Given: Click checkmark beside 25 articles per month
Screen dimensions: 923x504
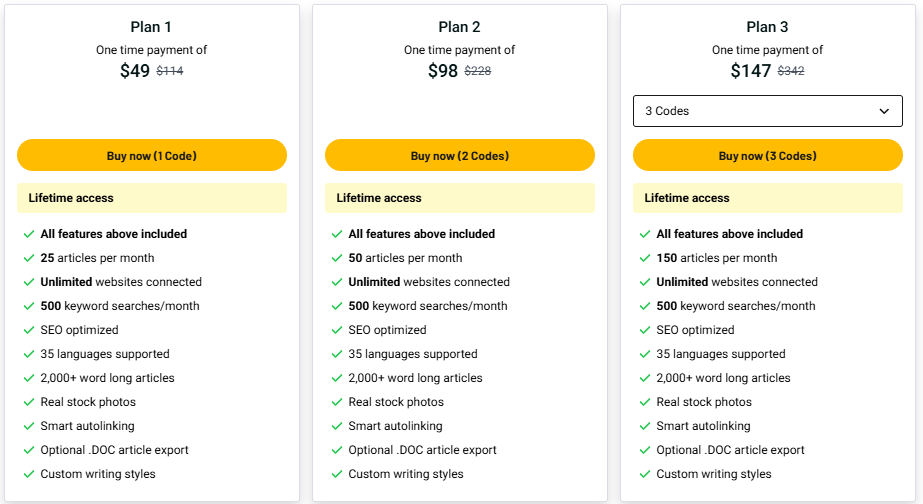Looking at the screenshot, I should click(29, 258).
